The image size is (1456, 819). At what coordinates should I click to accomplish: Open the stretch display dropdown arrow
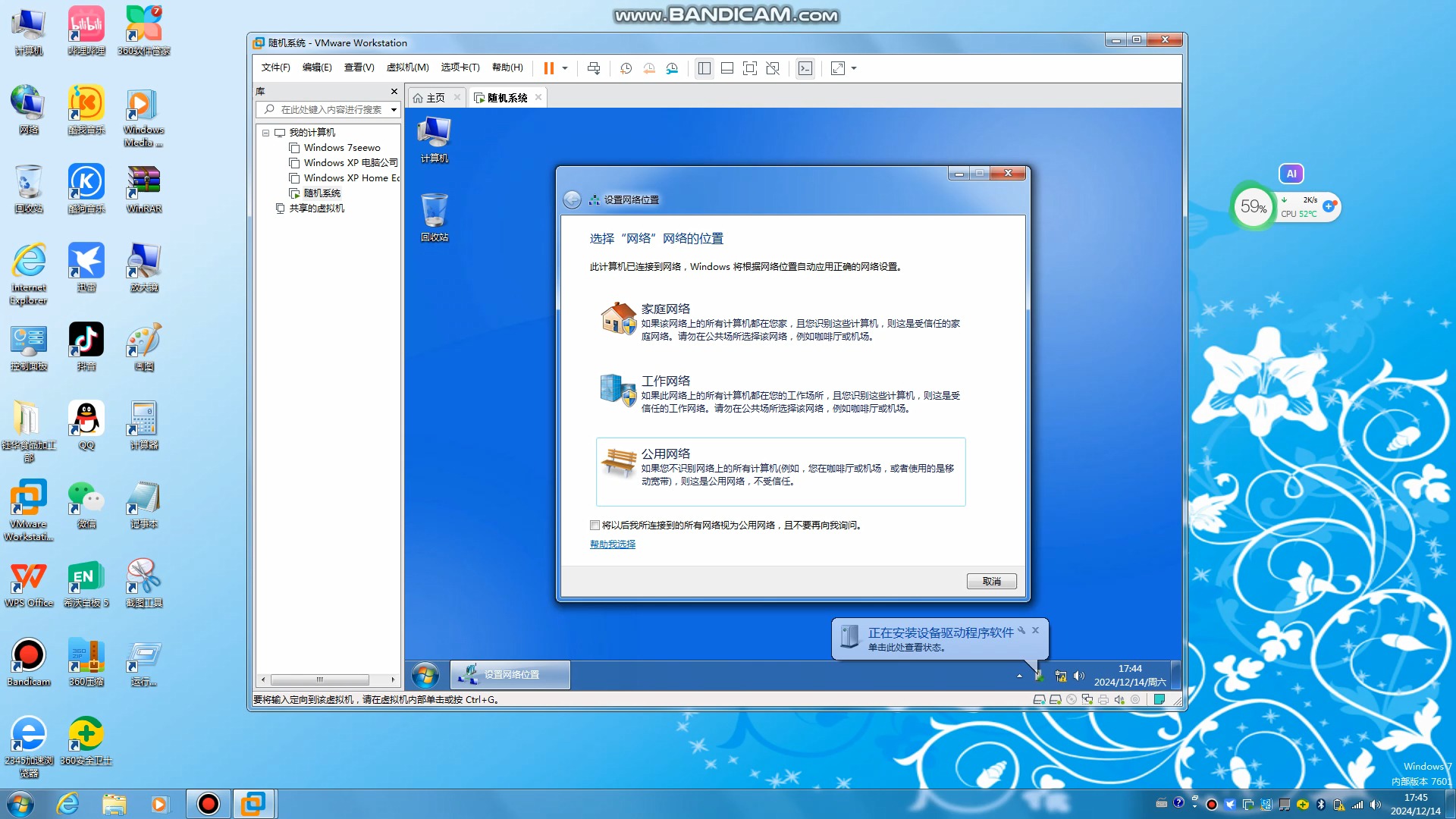click(x=854, y=68)
